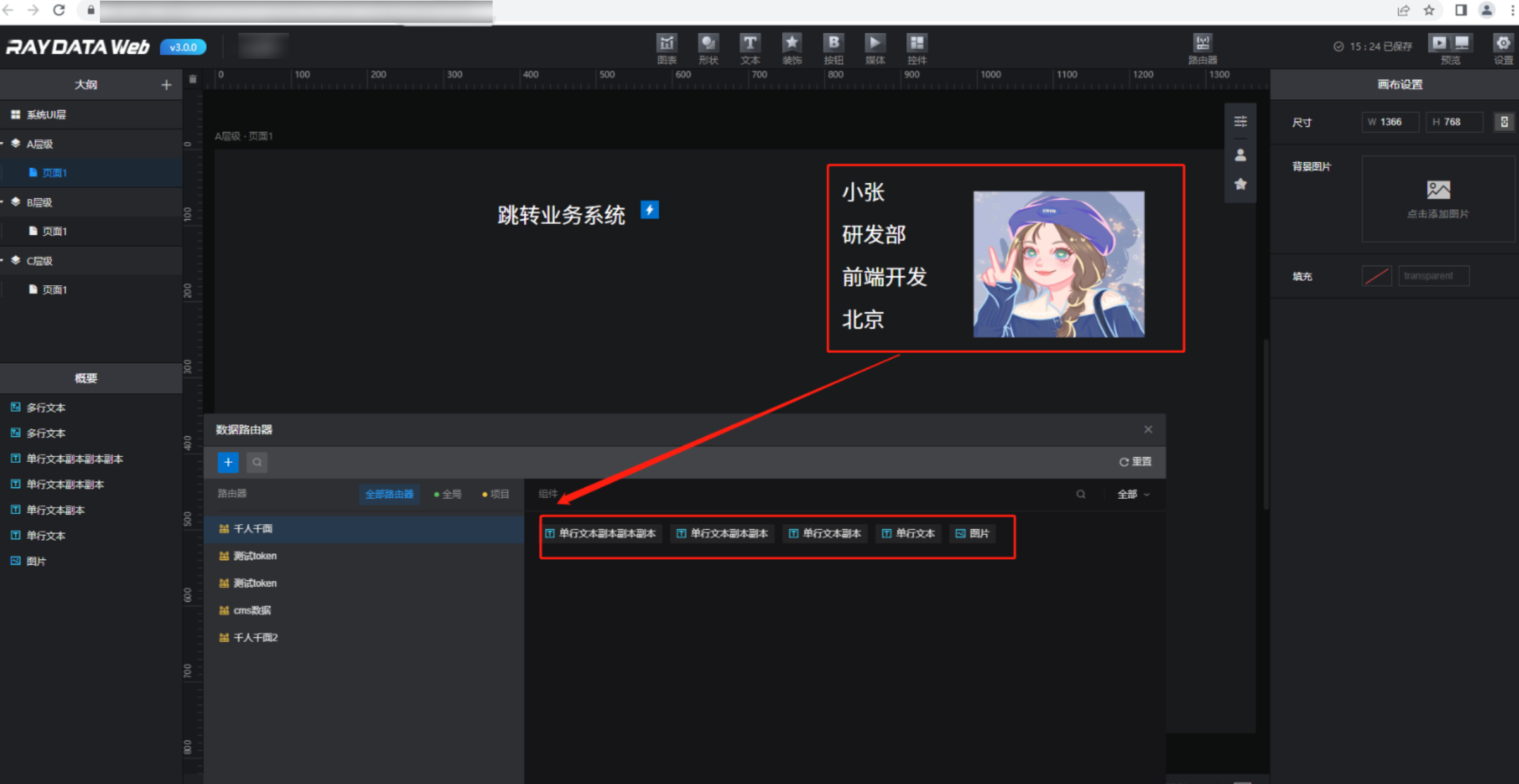The image size is (1519, 784).
Task: Select the 全部路由器 tab
Action: coord(389,494)
